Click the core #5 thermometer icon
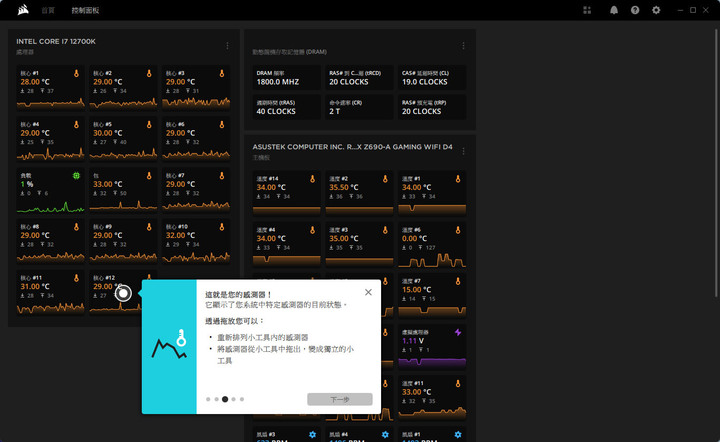 pyautogui.click(x=149, y=125)
